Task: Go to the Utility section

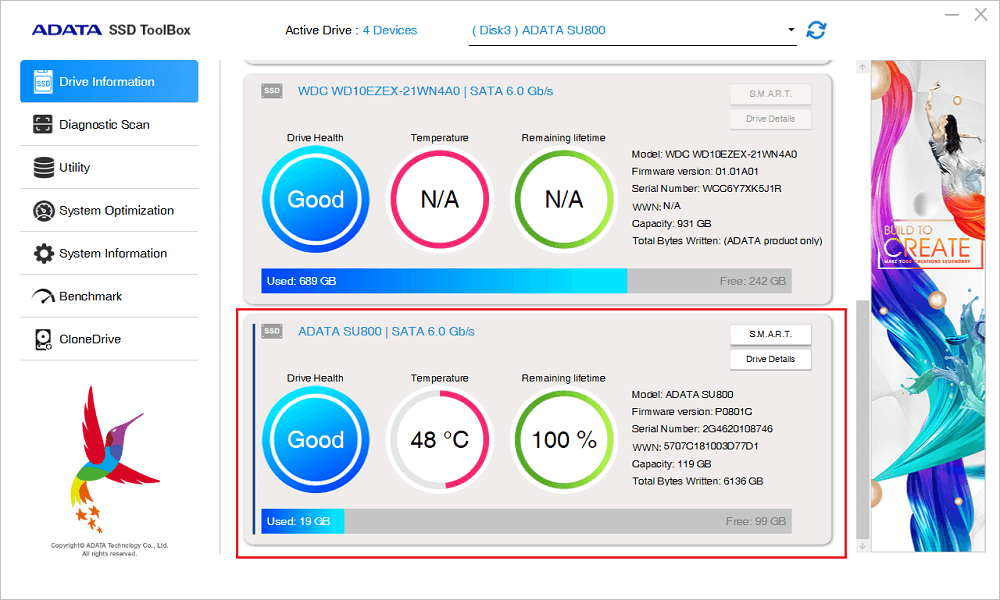Action: pyautogui.click(x=109, y=168)
